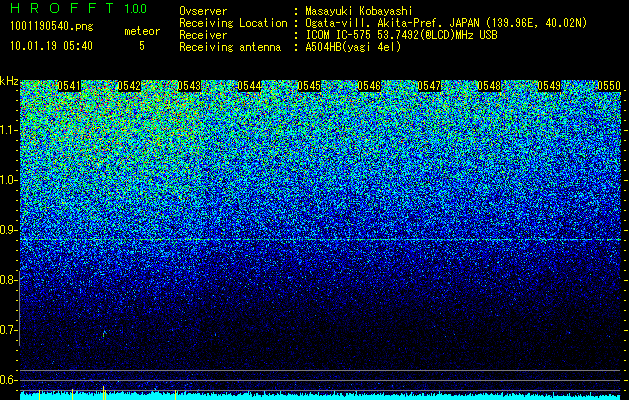Click the 0549 time marker
629x400 pixels.
coord(549,86)
